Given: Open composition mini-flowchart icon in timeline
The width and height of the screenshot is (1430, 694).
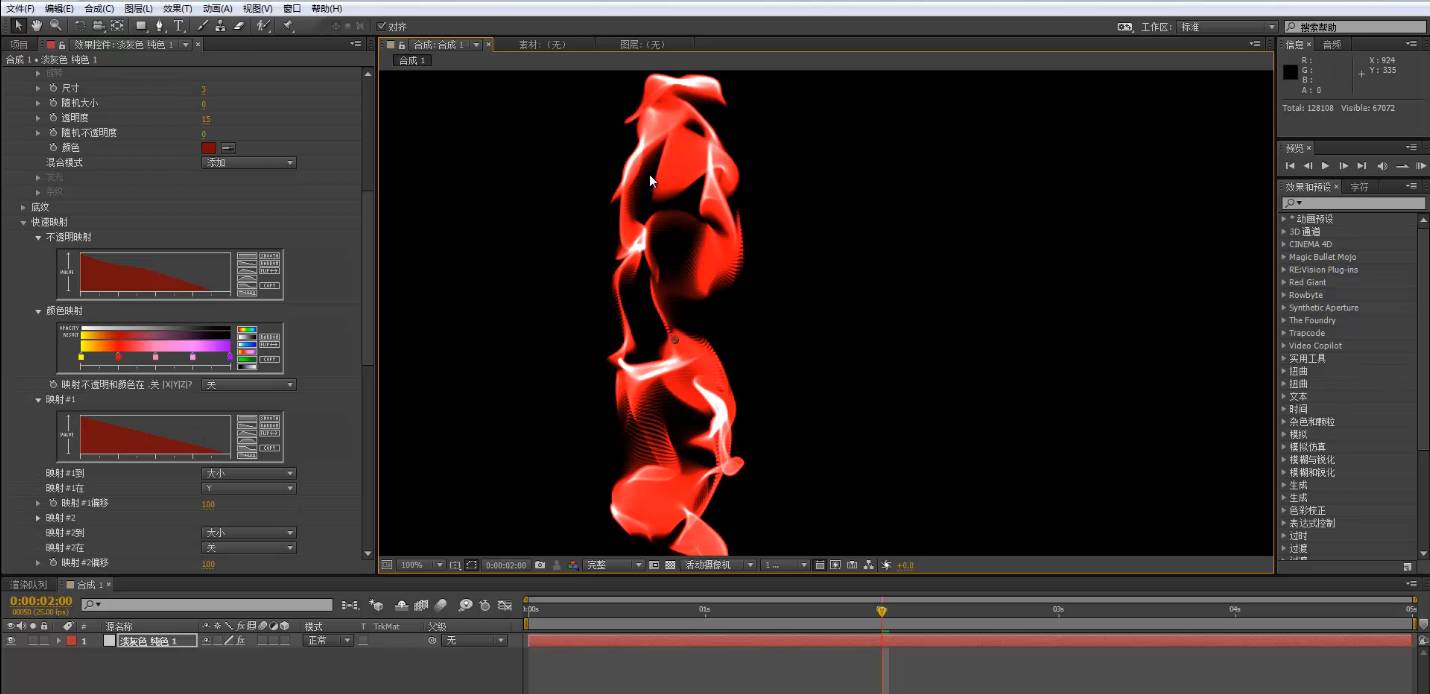Looking at the screenshot, I should pyautogui.click(x=350, y=605).
